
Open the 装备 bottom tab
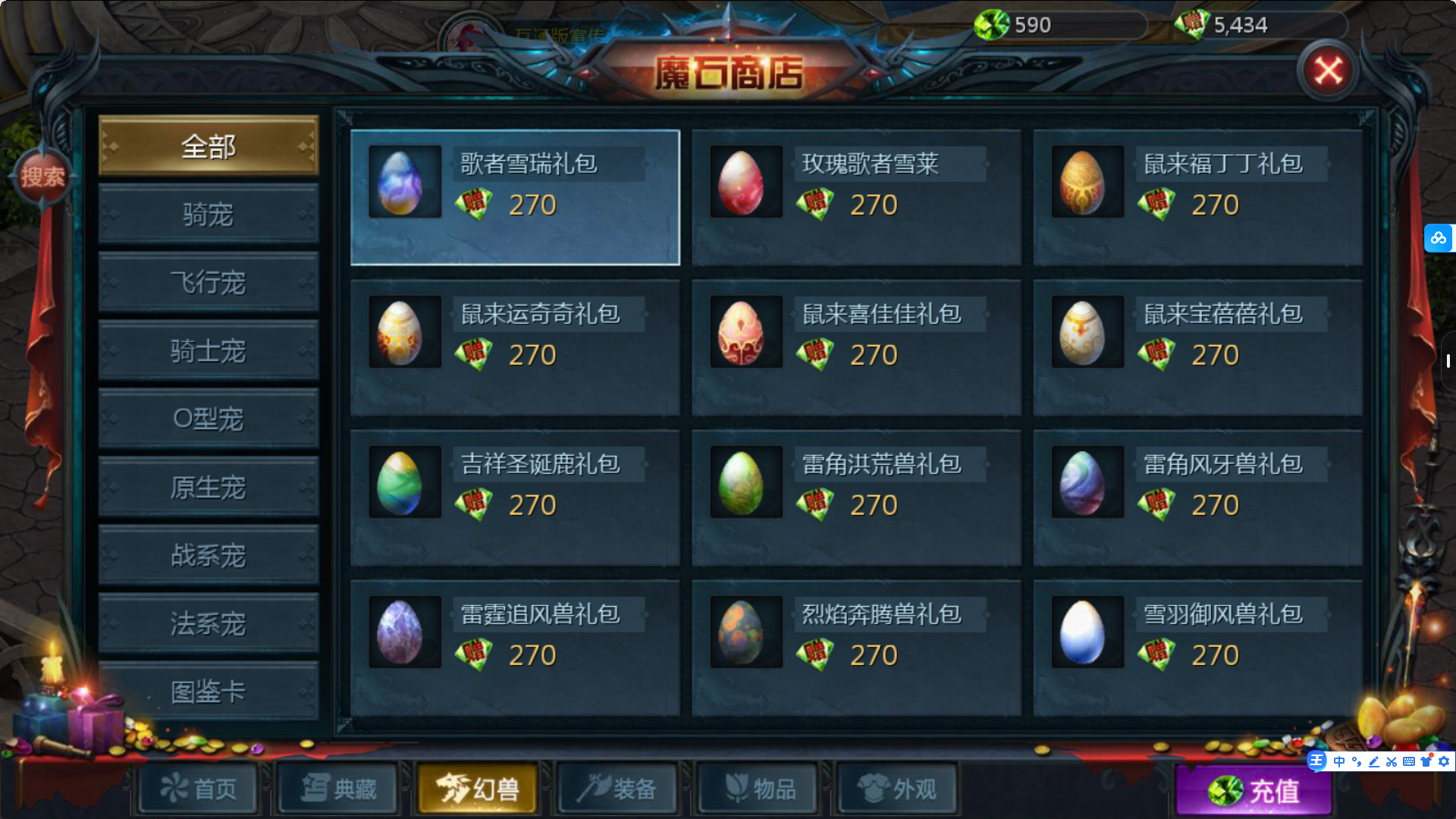coord(617,789)
